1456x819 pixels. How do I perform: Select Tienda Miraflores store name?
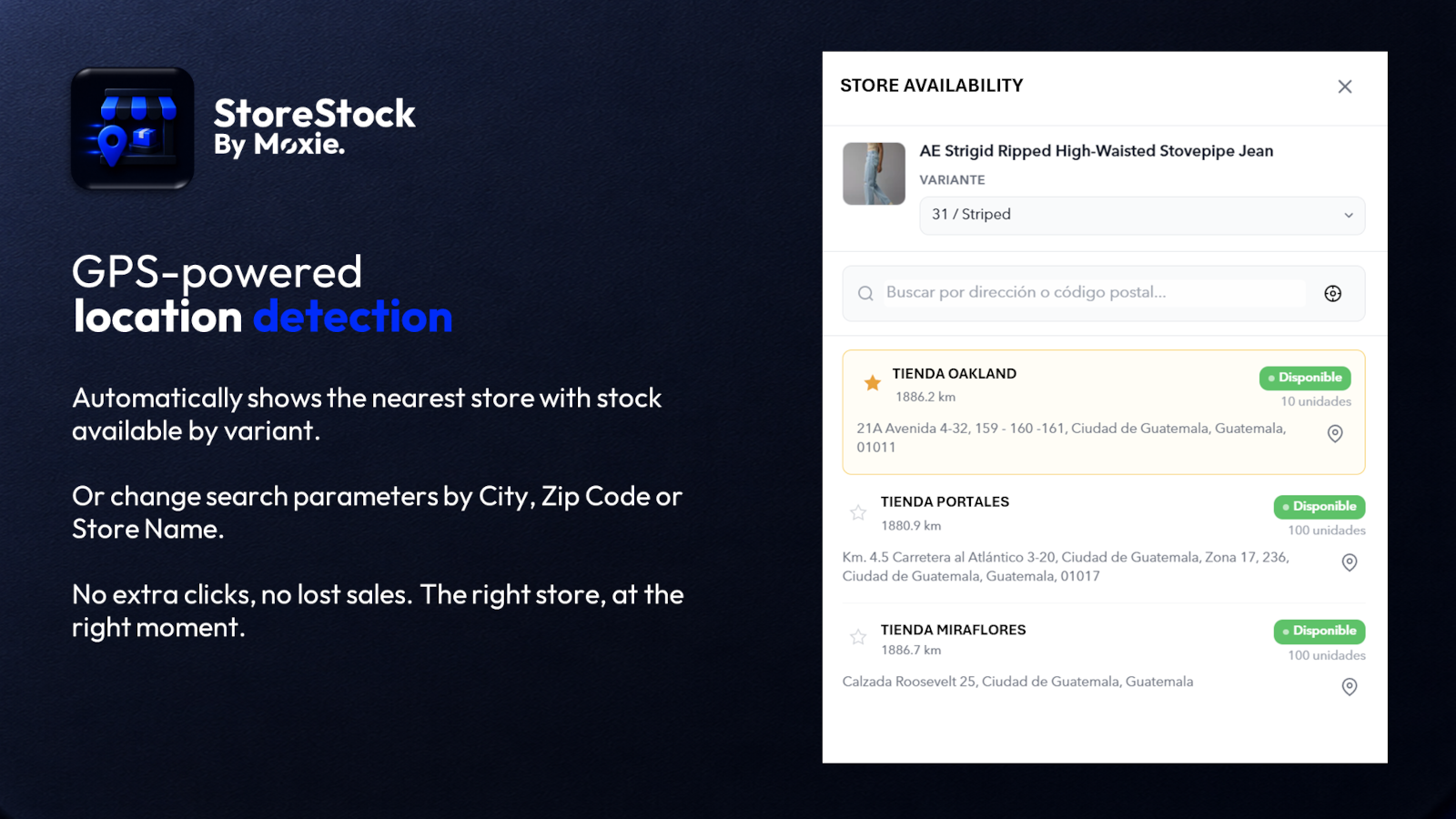click(x=953, y=630)
